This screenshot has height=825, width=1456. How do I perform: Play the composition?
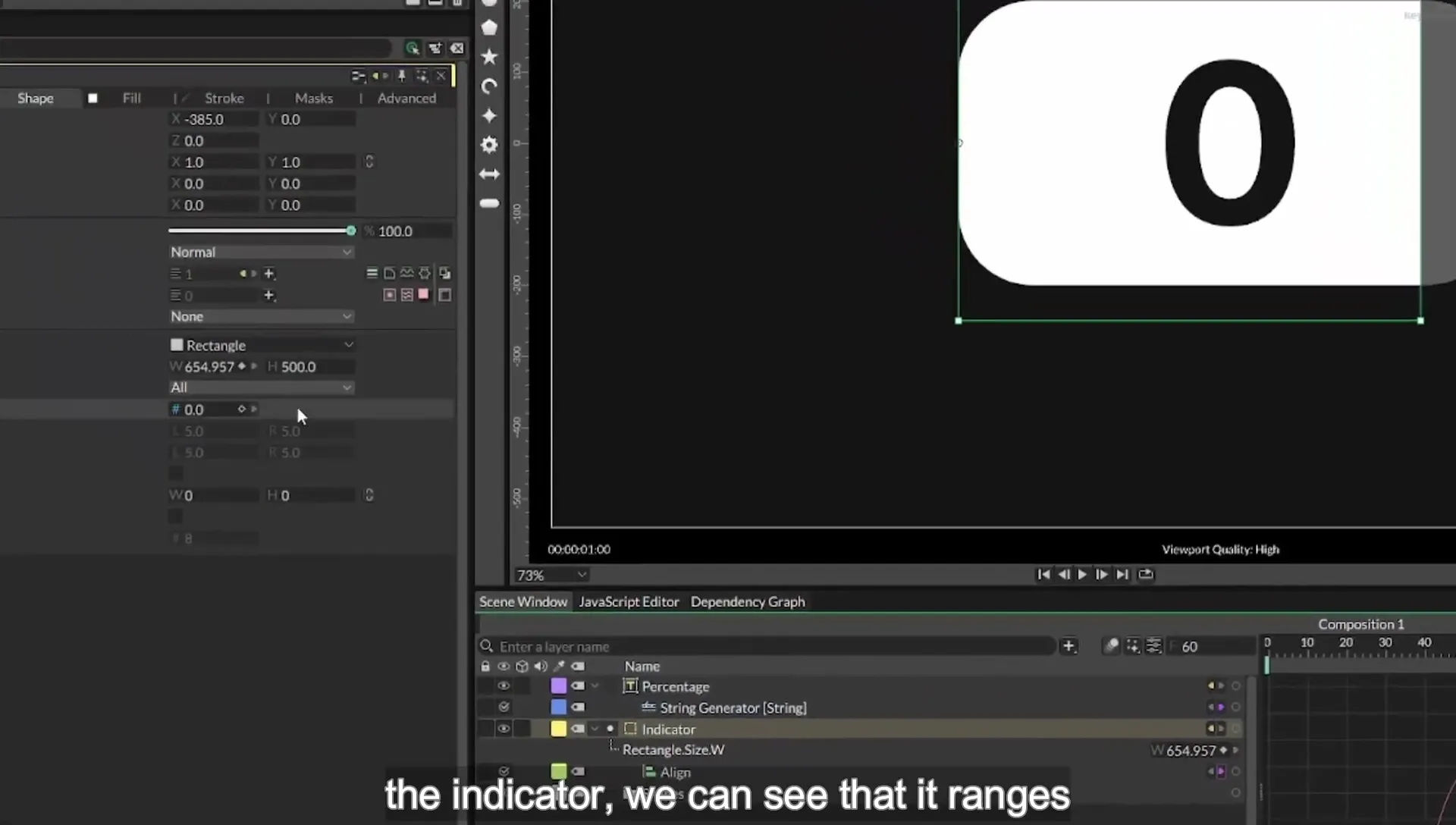click(1082, 574)
